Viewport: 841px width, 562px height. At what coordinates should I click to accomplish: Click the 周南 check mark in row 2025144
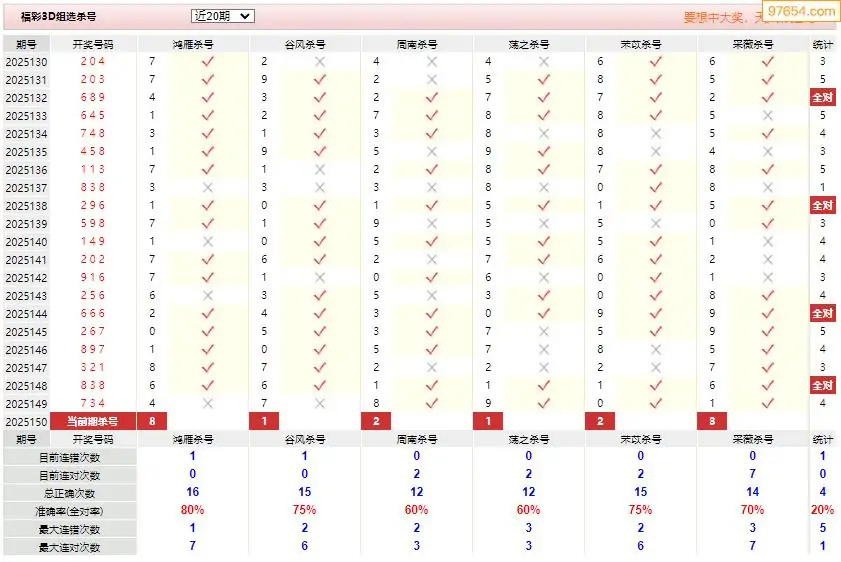tap(432, 313)
